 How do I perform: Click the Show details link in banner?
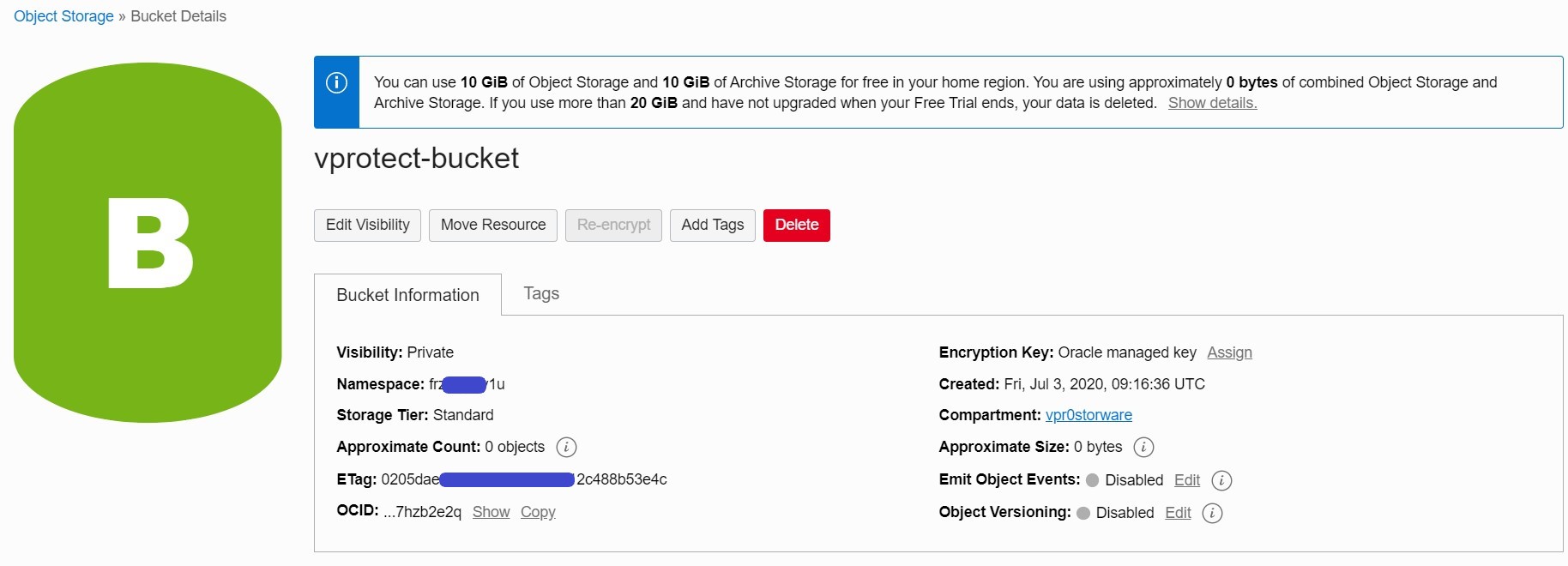pyautogui.click(x=1212, y=103)
